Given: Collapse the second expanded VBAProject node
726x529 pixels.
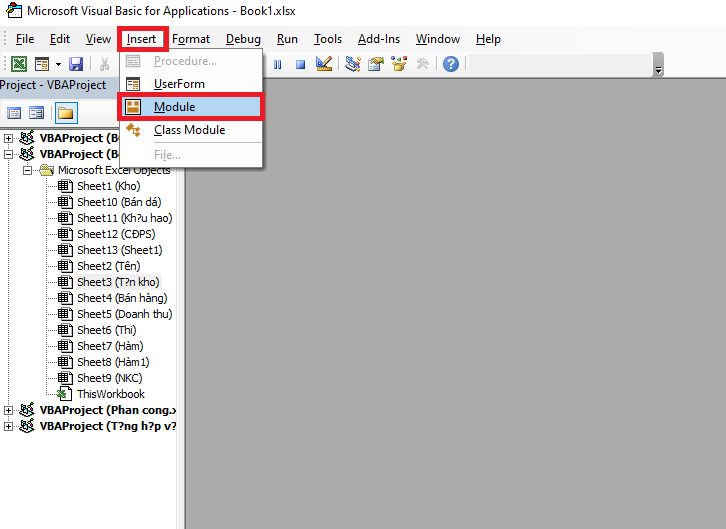Looking at the screenshot, I should (8, 154).
